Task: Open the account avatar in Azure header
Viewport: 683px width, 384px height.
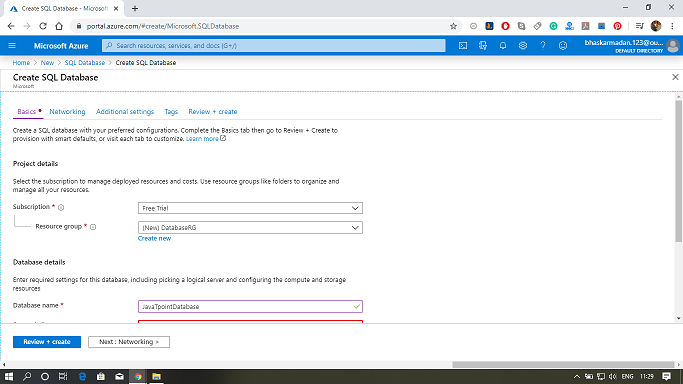Action: [x=673, y=46]
